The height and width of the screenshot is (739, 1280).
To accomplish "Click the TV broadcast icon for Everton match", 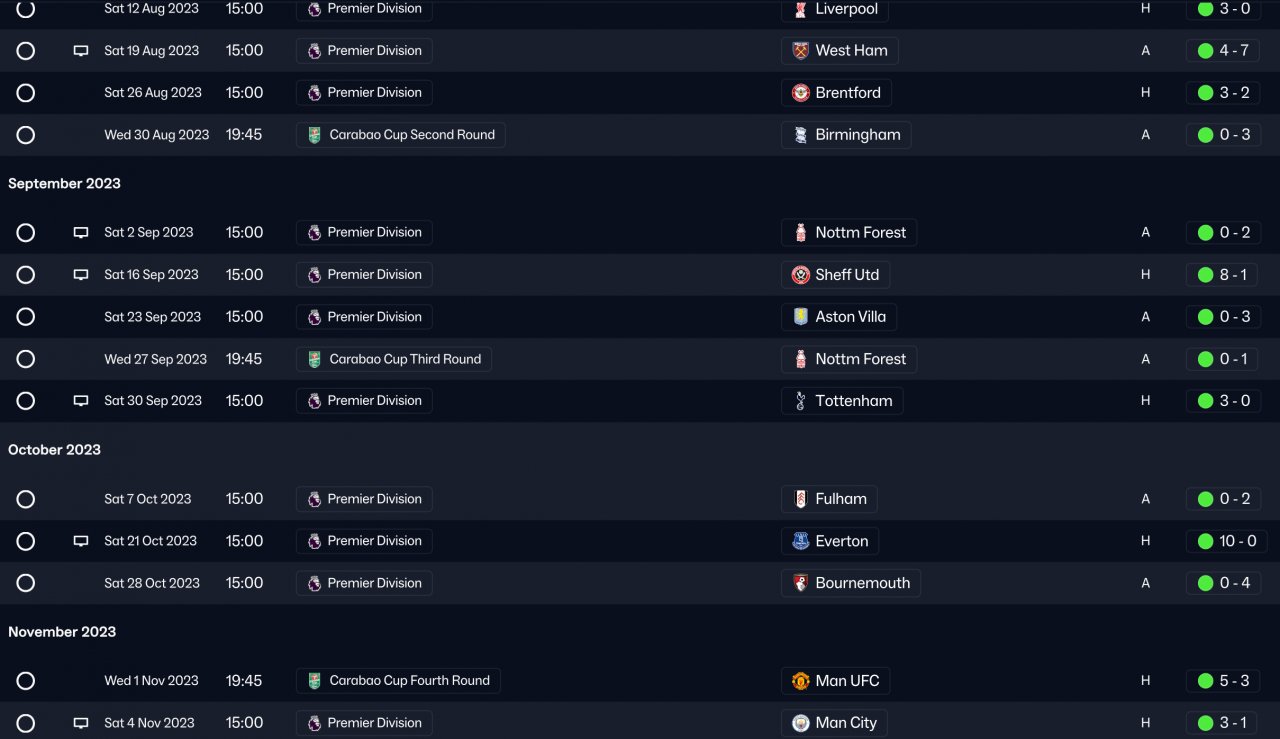I will pyautogui.click(x=81, y=541).
